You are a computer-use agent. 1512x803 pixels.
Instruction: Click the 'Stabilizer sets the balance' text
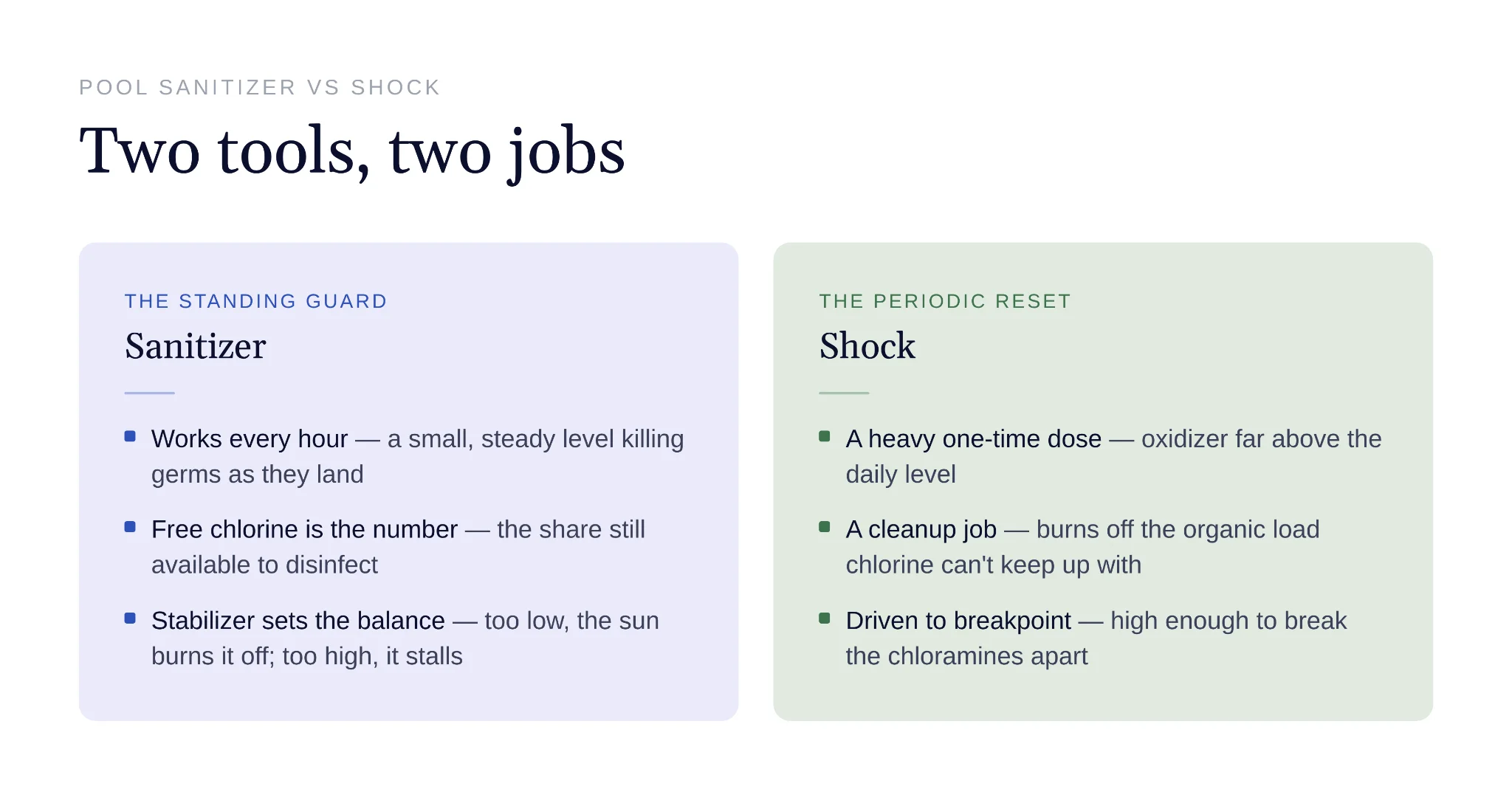(298, 621)
